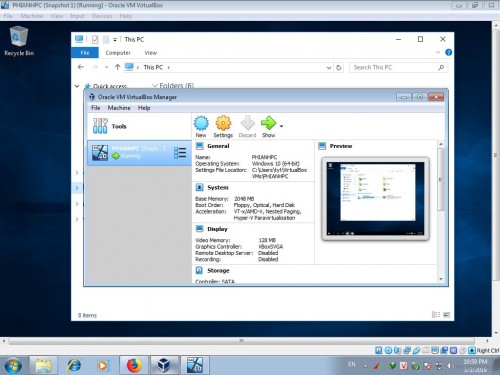Click network indicator in VM status bar
500x375 pixels.
tap(407, 350)
